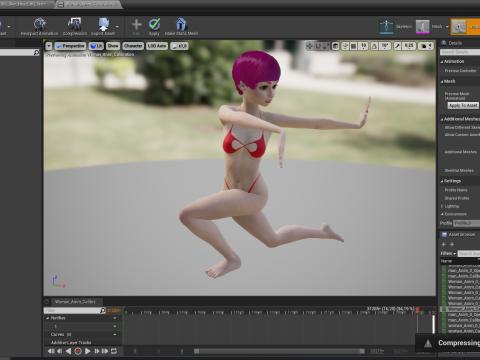Screen dimensions: 480x360
Task: Open the viewport options dropdown arrow
Action: tap(49, 46)
